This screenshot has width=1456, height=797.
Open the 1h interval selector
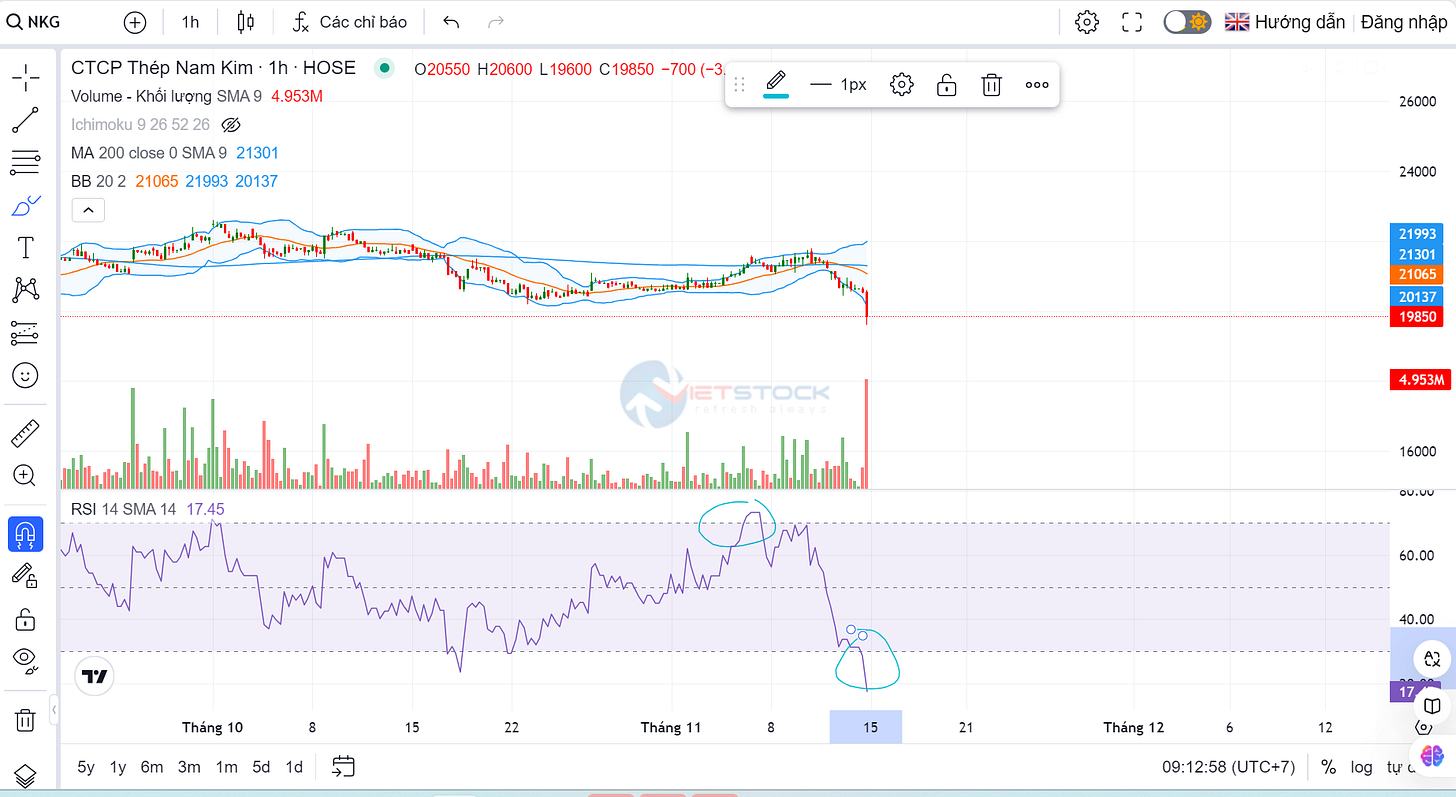pyautogui.click(x=190, y=22)
